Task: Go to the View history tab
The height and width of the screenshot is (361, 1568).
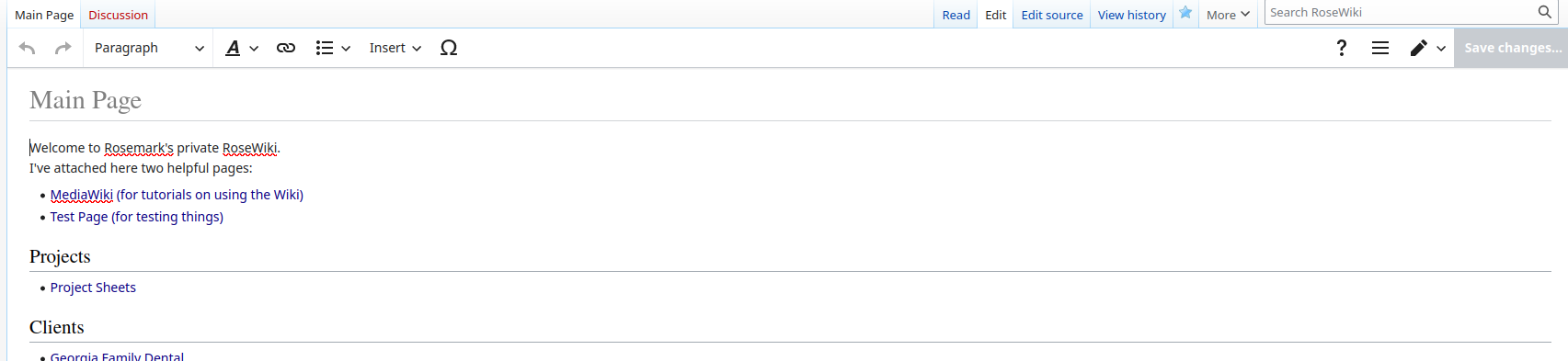Action: point(1131,15)
